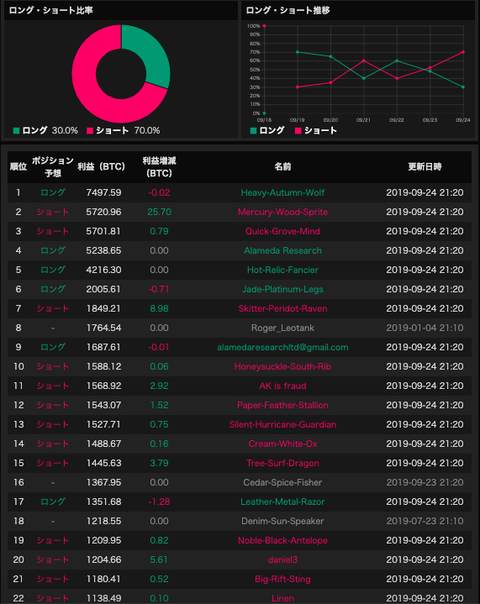Open trader Denim-Sun-Speaker
Image resolution: width=480 pixels, height=604 pixels.
pyautogui.click(x=282, y=521)
